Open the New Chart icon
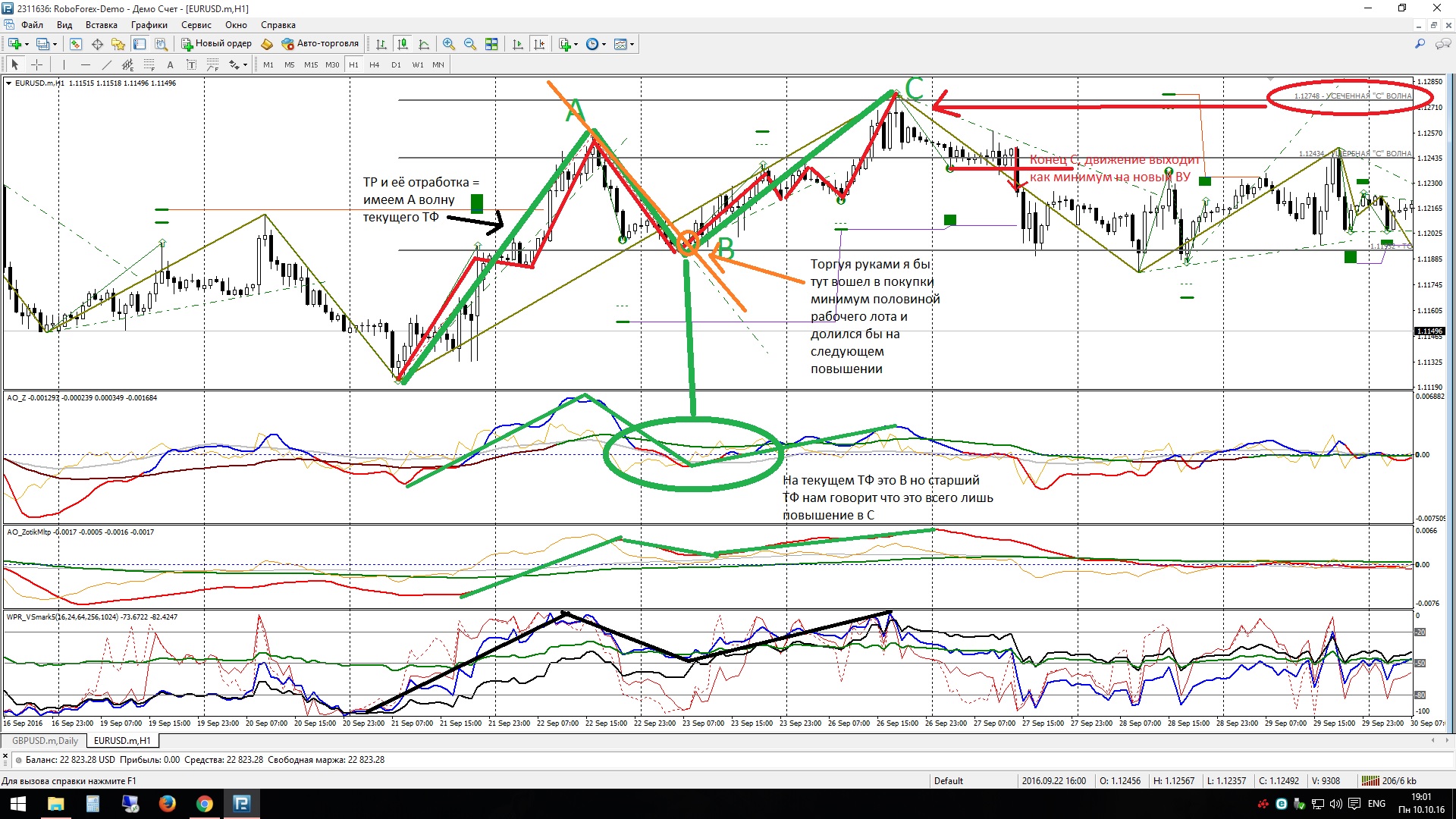This screenshot has height=819, width=1456. (x=14, y=44)
